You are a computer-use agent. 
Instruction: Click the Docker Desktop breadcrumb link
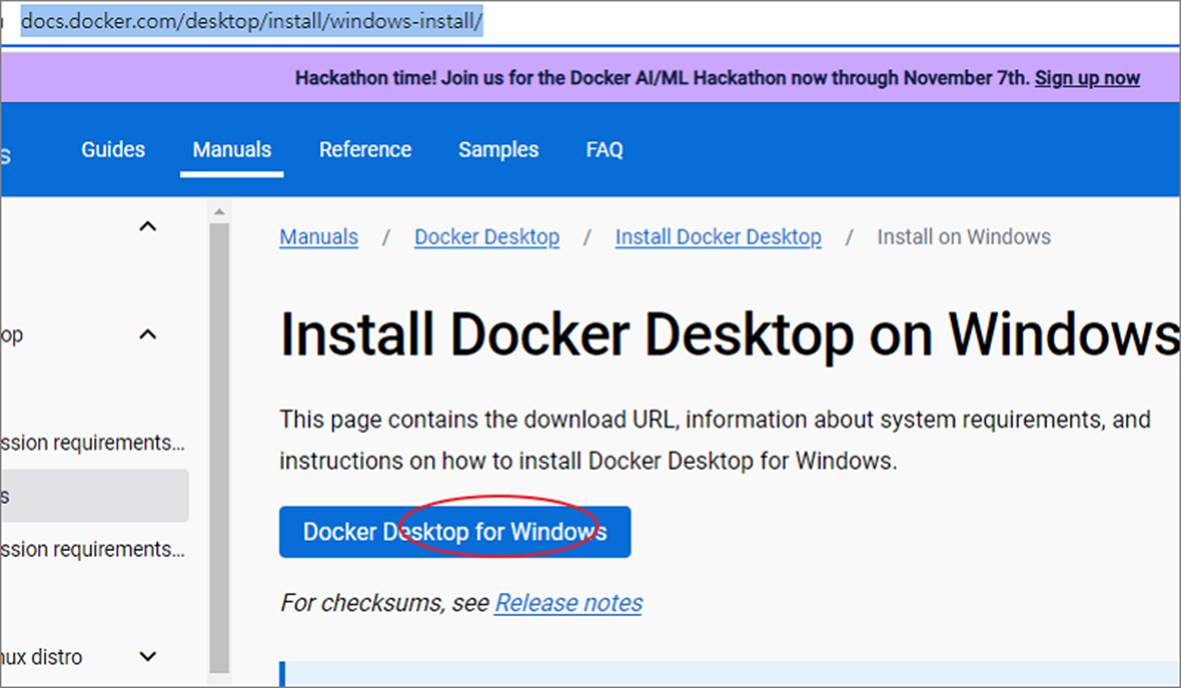(x=487, y=237)
